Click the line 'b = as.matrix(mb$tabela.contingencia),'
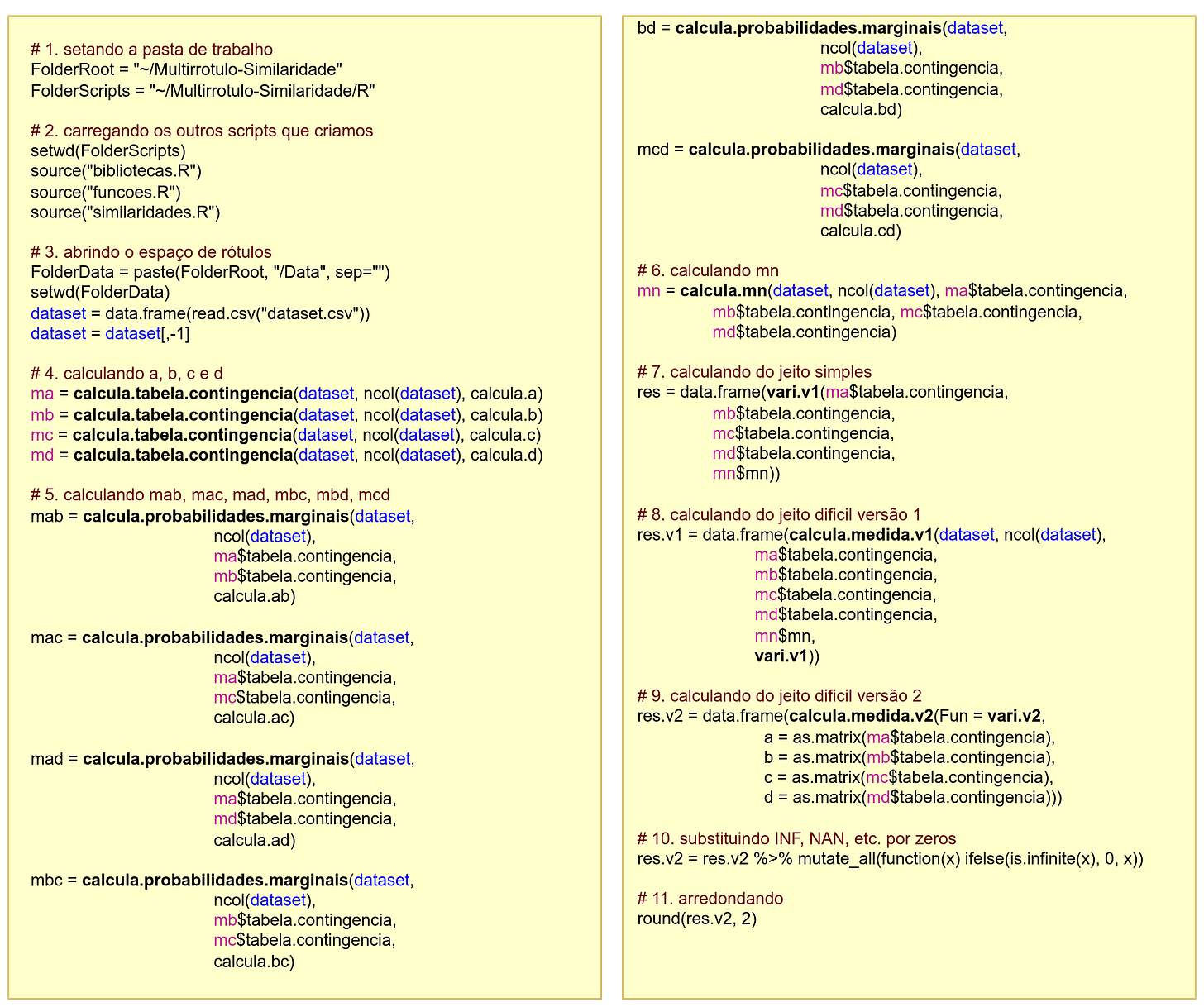 pyautogui.click(x=910, y=757)
